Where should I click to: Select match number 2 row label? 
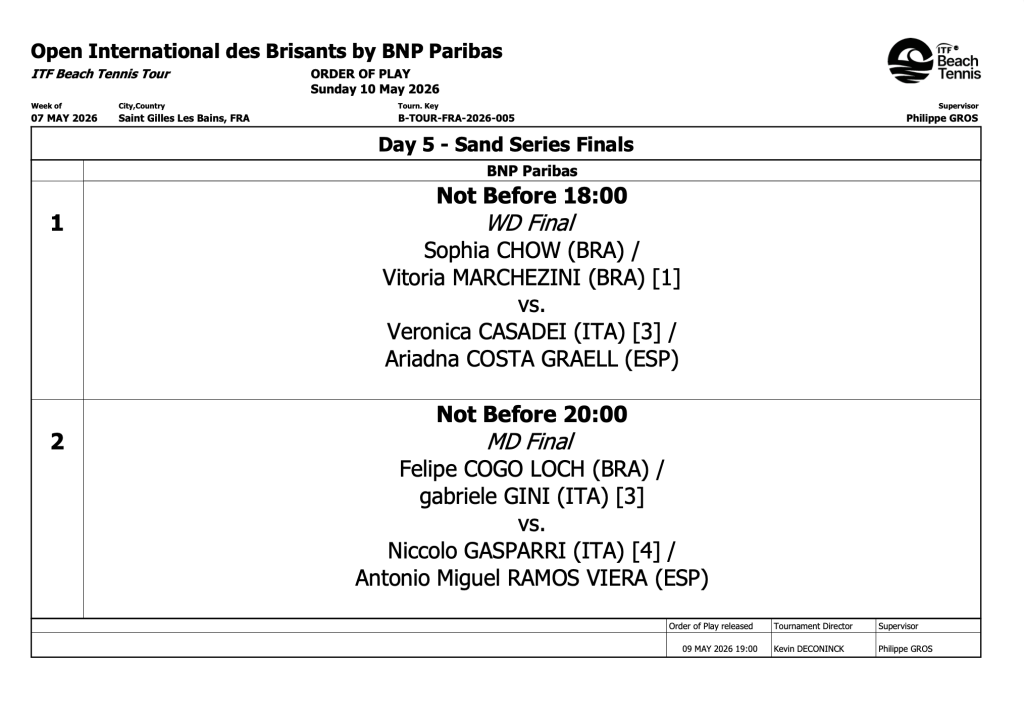pos(57,442)
